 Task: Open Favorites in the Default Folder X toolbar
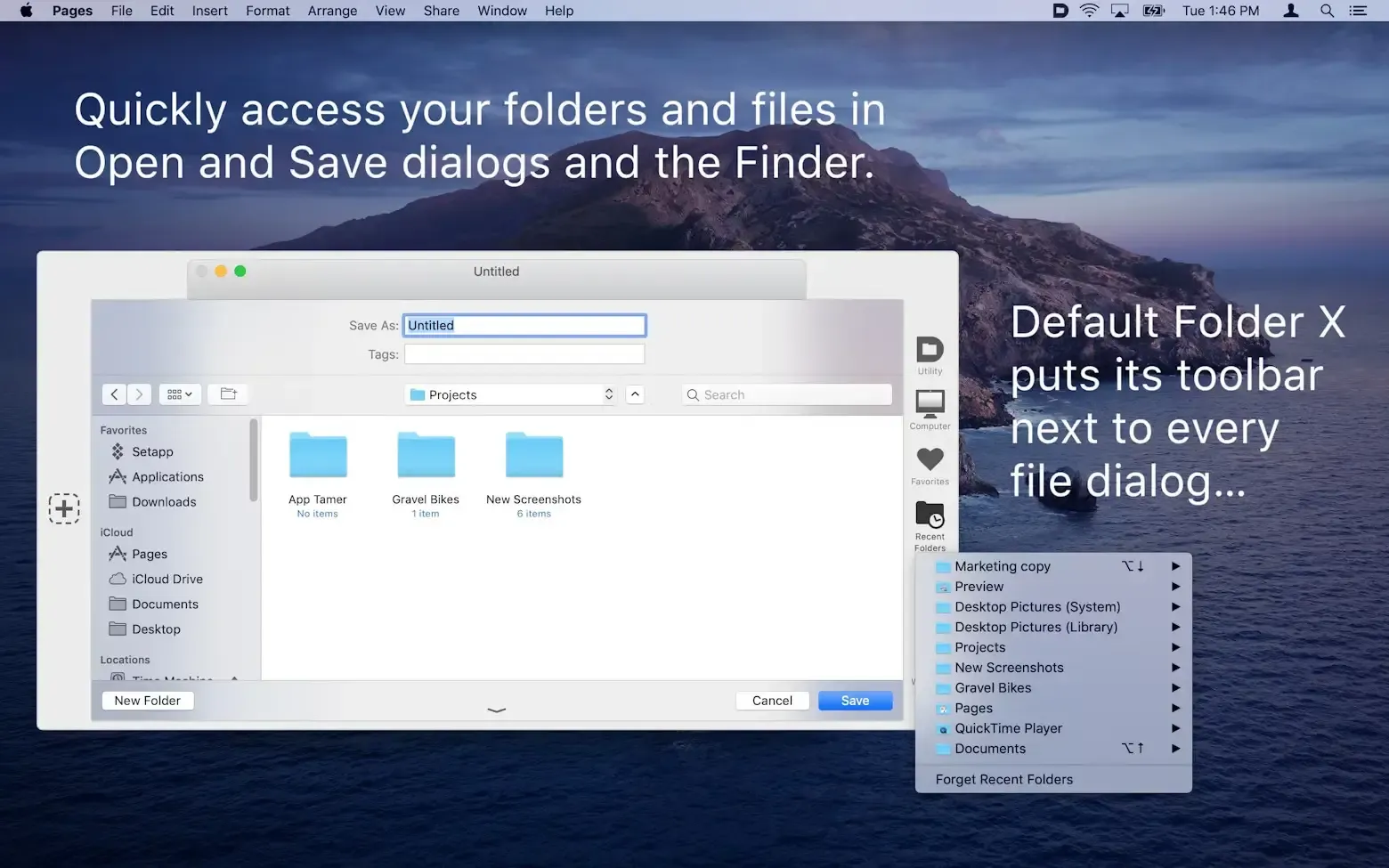tap(929, 463)
